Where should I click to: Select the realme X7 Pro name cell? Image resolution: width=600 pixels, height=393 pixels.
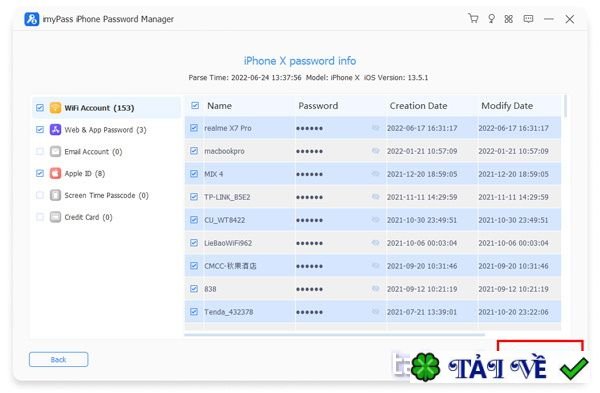[x=228, y=128]
